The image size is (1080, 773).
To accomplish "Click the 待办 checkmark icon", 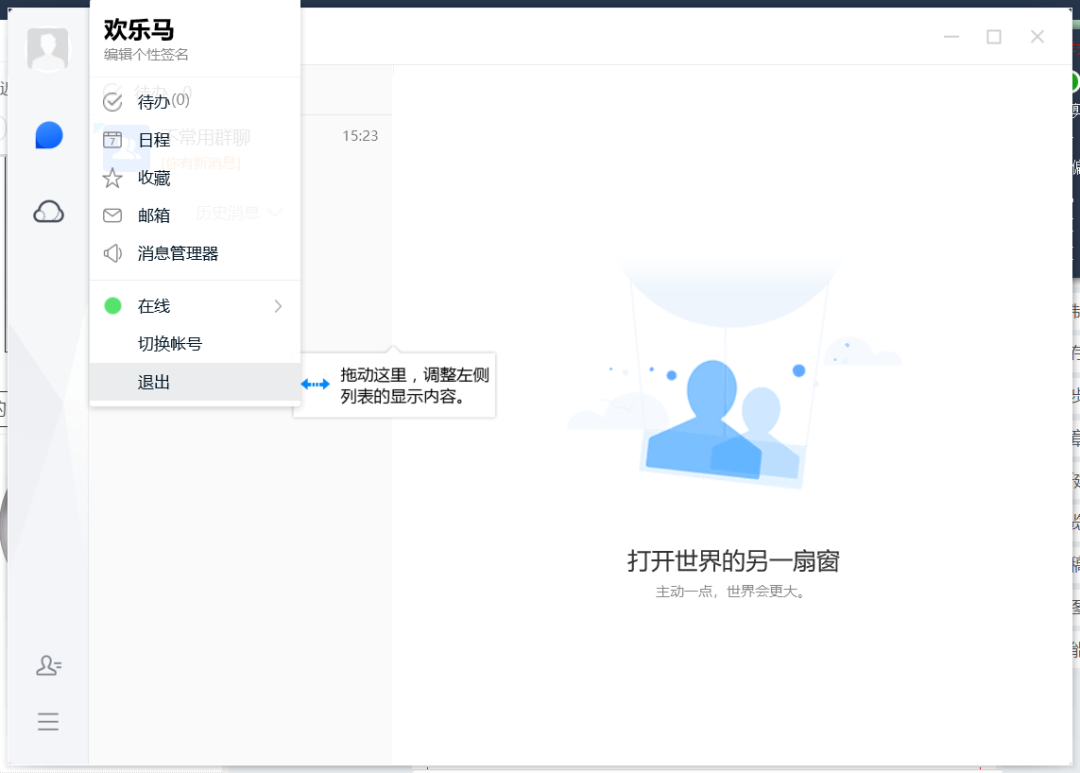I will pos(112,102).
